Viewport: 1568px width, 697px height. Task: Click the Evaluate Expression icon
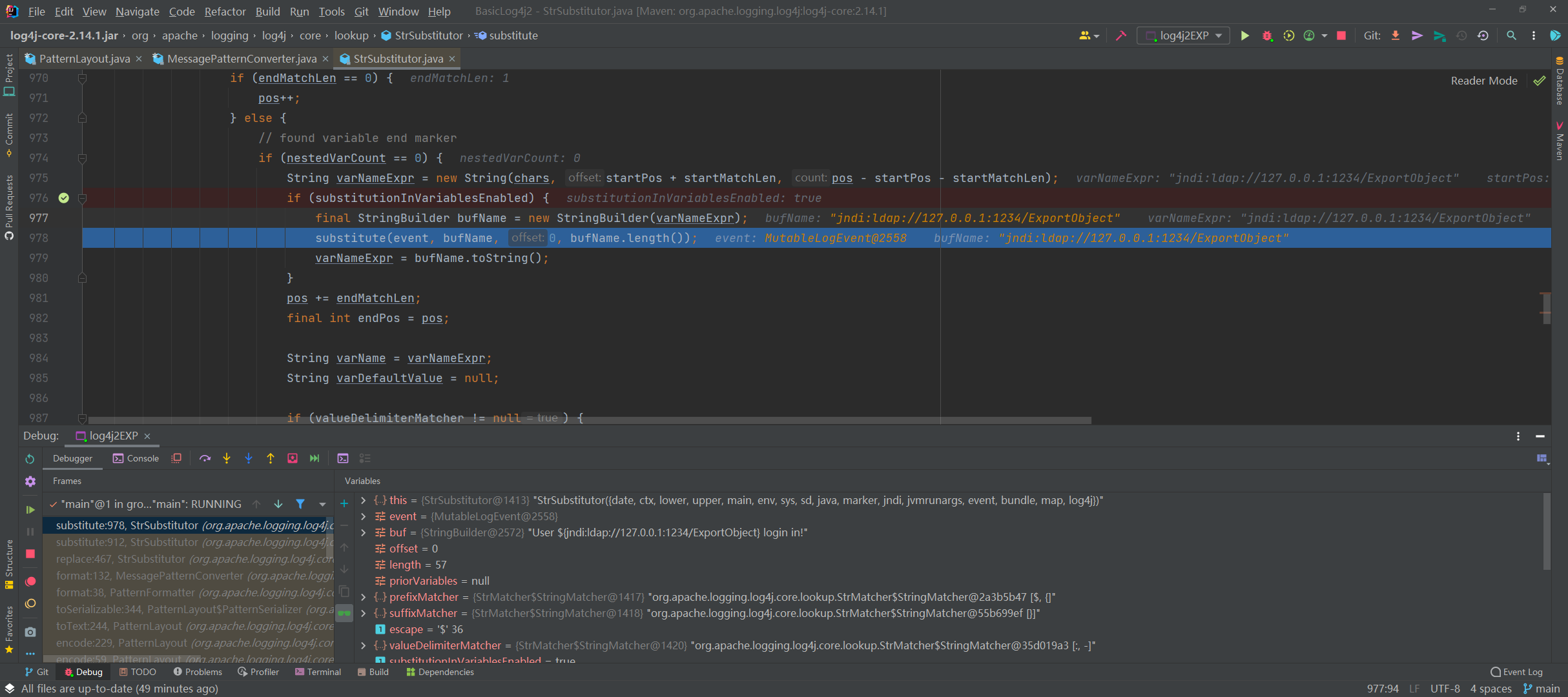(x=343, y=458)
